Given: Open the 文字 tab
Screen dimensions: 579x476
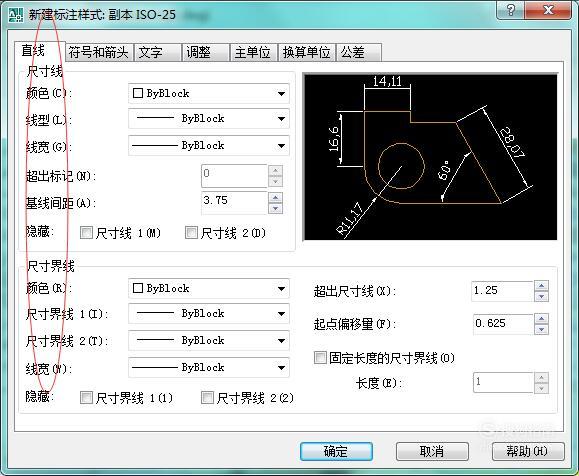Looking at the screenshot, I should (x=157, y=52).
